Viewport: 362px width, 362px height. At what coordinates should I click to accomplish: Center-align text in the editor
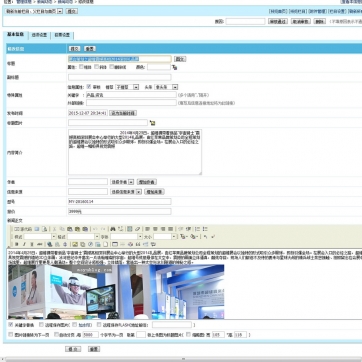pyautogui.click(x=155, y=229)
